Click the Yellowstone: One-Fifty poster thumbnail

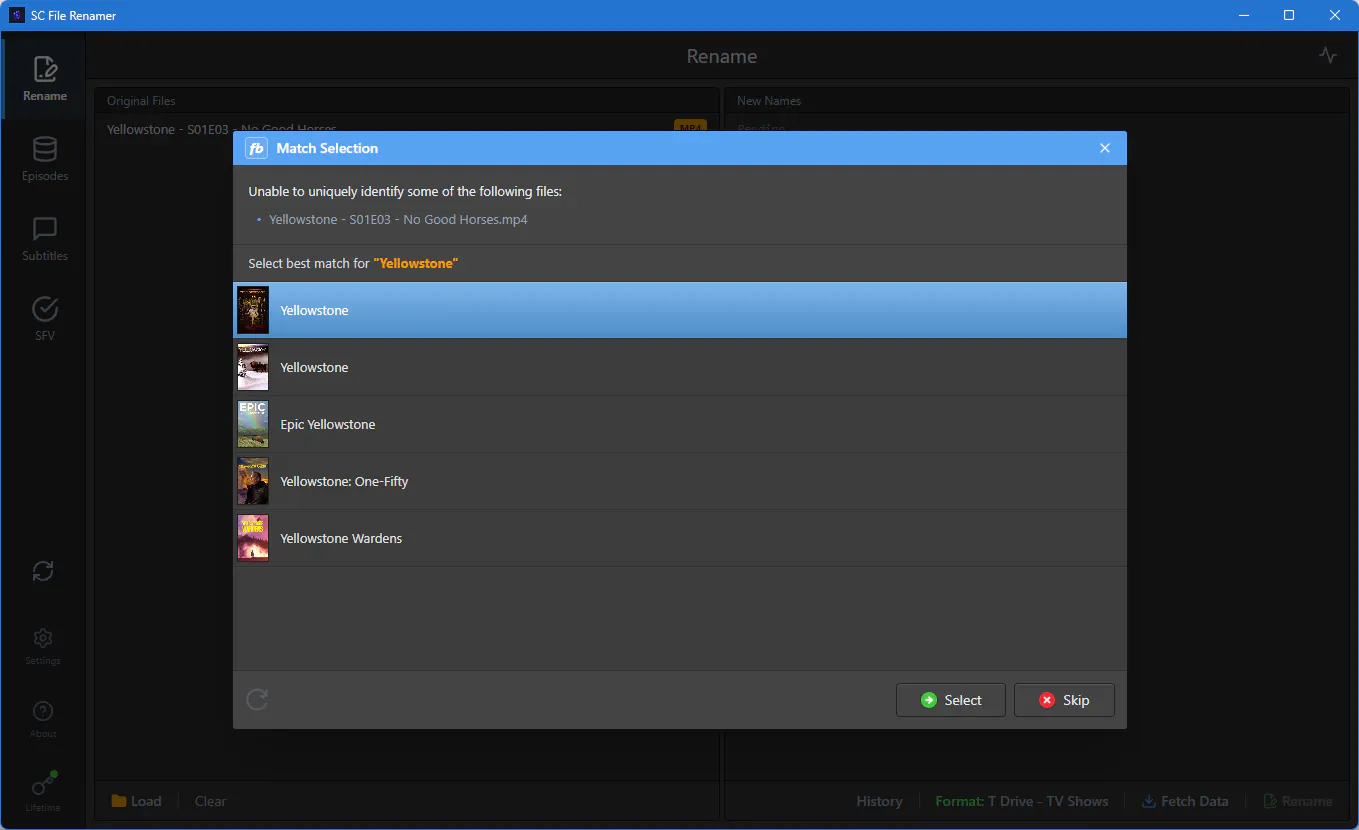click(x=253, y=481)
